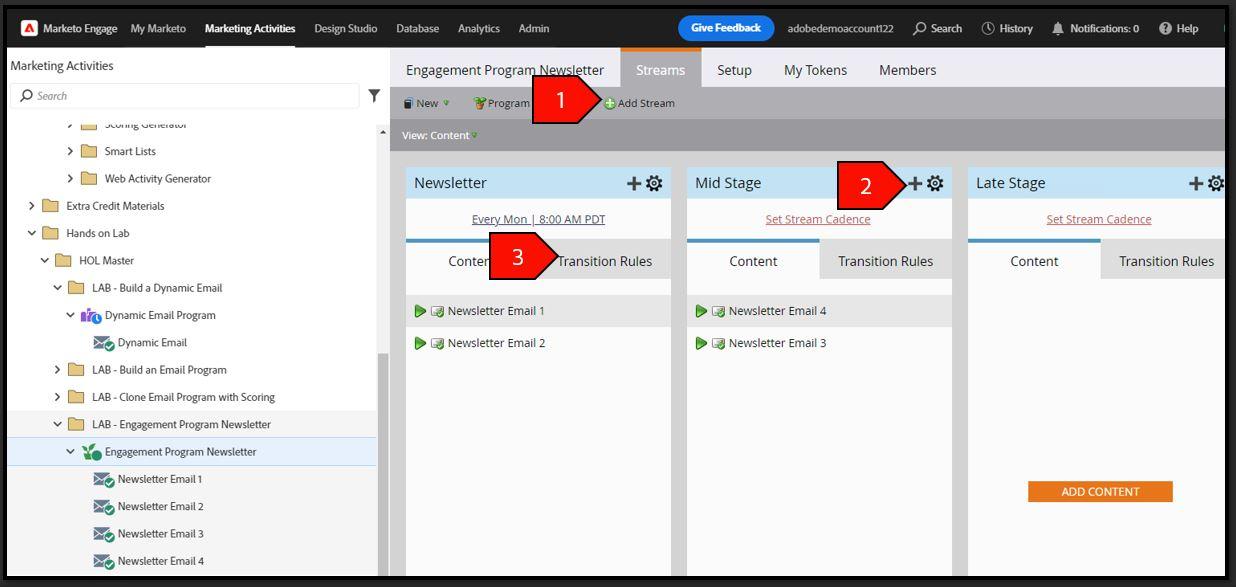Expand Extra Credit Materials folder

point(32,206)
